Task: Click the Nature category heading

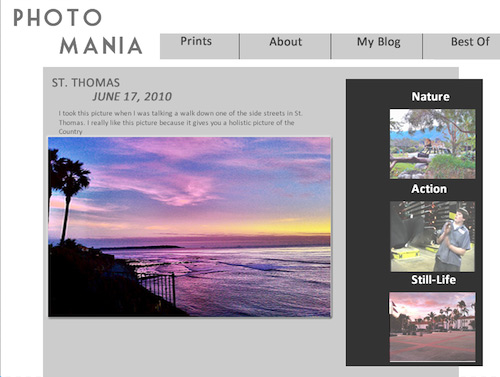Action: coord(430,97)
